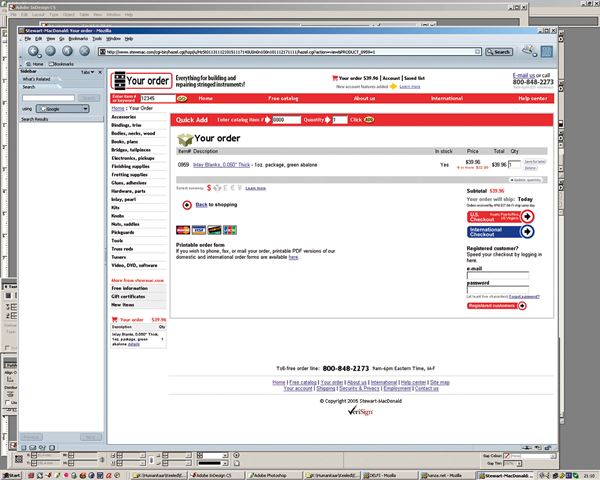
Task: Open the Back button history dropdown arrow
Action: pyautogui.click(x=39, y=56)
